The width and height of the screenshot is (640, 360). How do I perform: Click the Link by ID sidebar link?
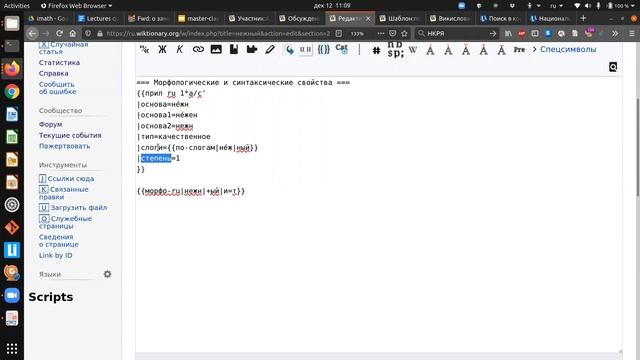[x=56, y=256]
